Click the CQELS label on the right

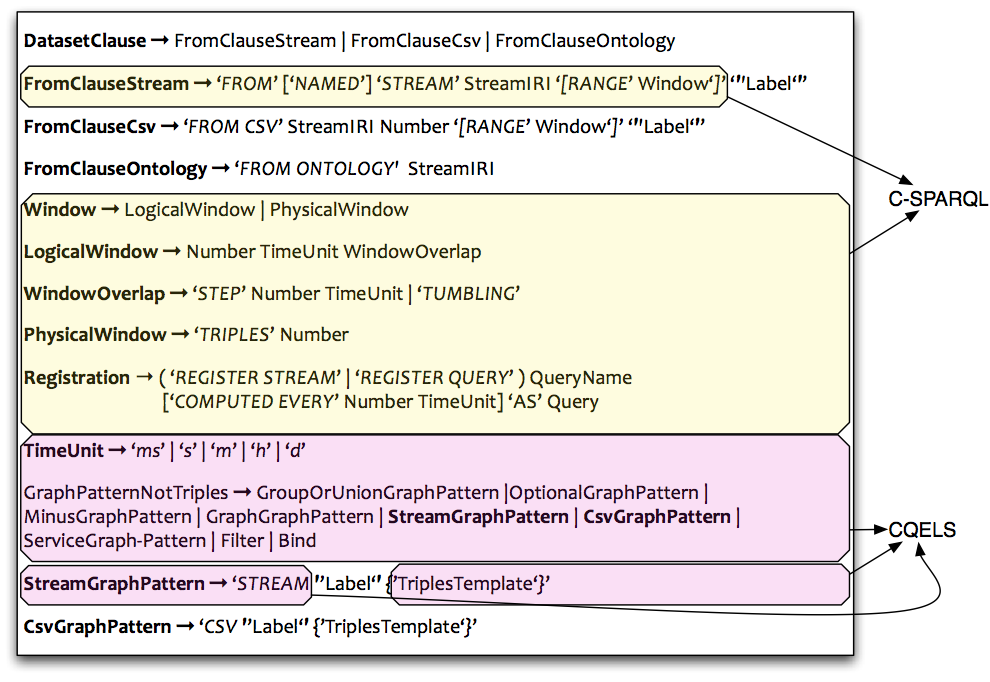(922, 529)
